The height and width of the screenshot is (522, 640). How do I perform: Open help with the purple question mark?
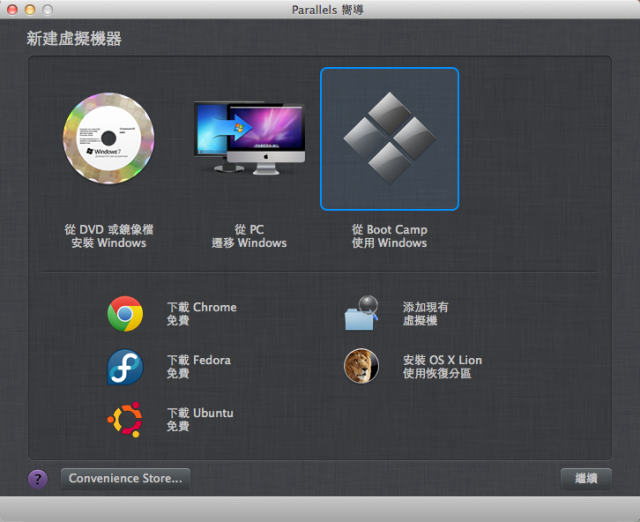pyautogui.click(x=38, y=479)
